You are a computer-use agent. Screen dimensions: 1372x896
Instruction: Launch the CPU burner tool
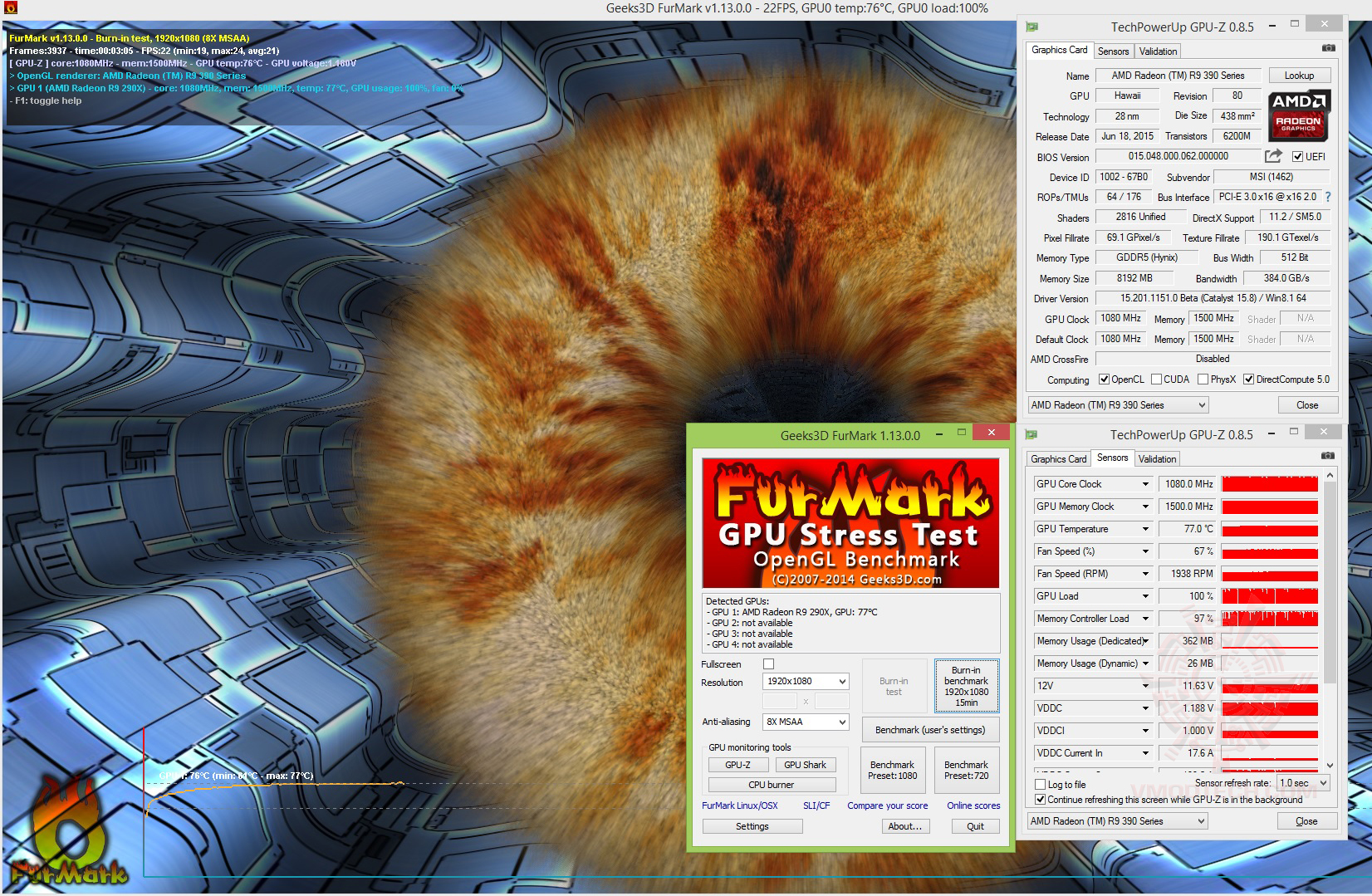pos(772,785)
